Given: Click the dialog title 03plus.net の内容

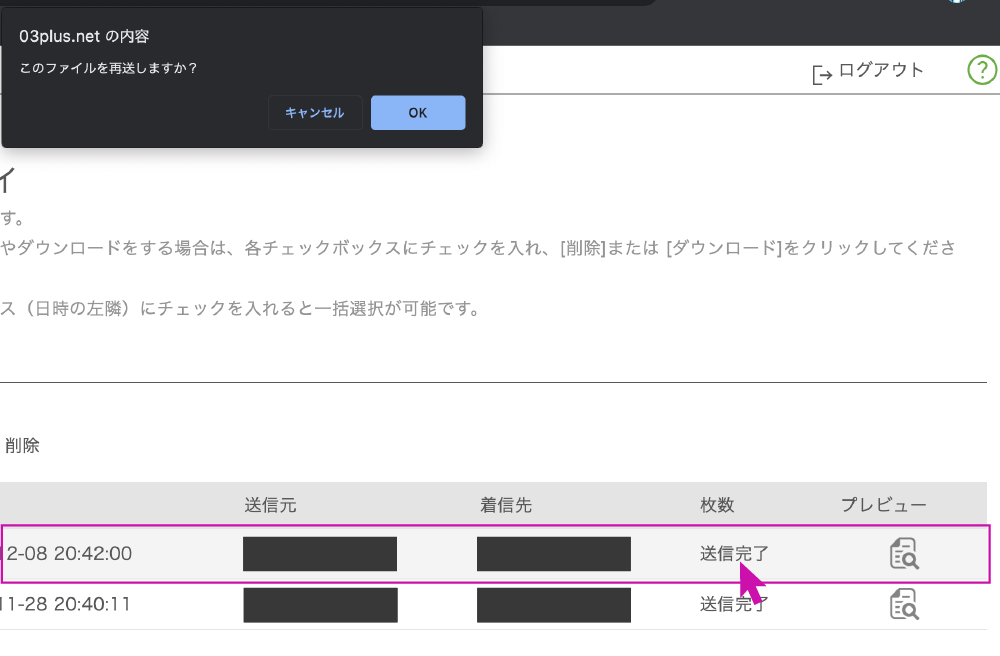Looking at the screenshot, I should [x=84, y=36].
